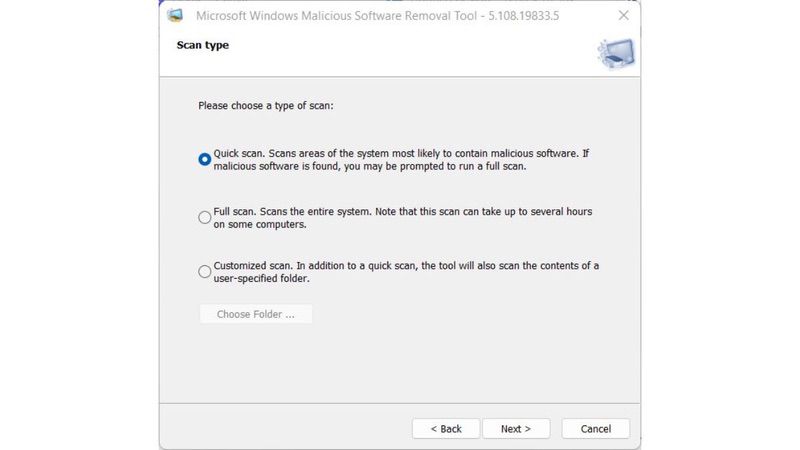The image size is (800, 450).
Task: Click the window title text
Action: click(378, 16)
